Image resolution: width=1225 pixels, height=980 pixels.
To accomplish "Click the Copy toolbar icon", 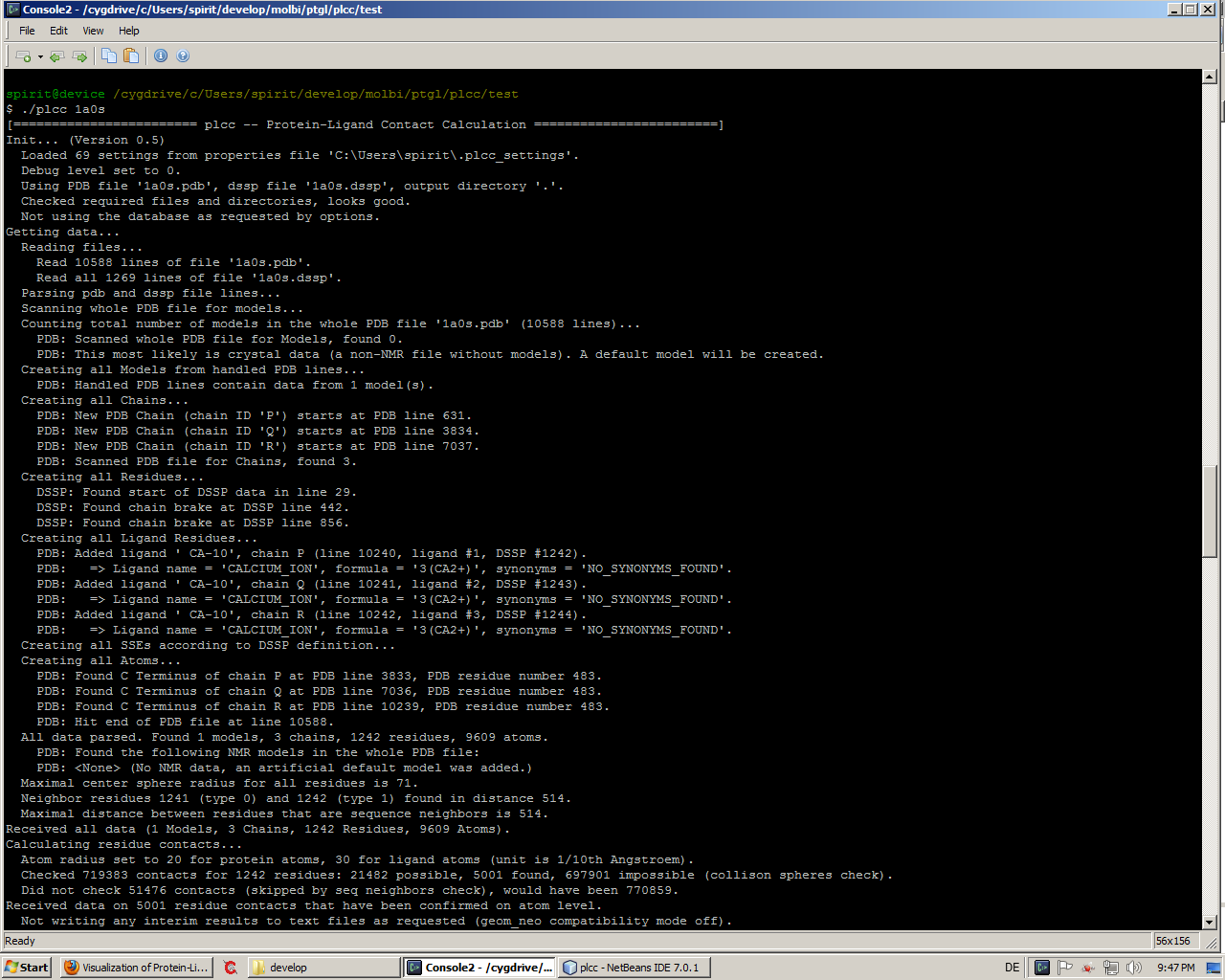I will [109, 56].
